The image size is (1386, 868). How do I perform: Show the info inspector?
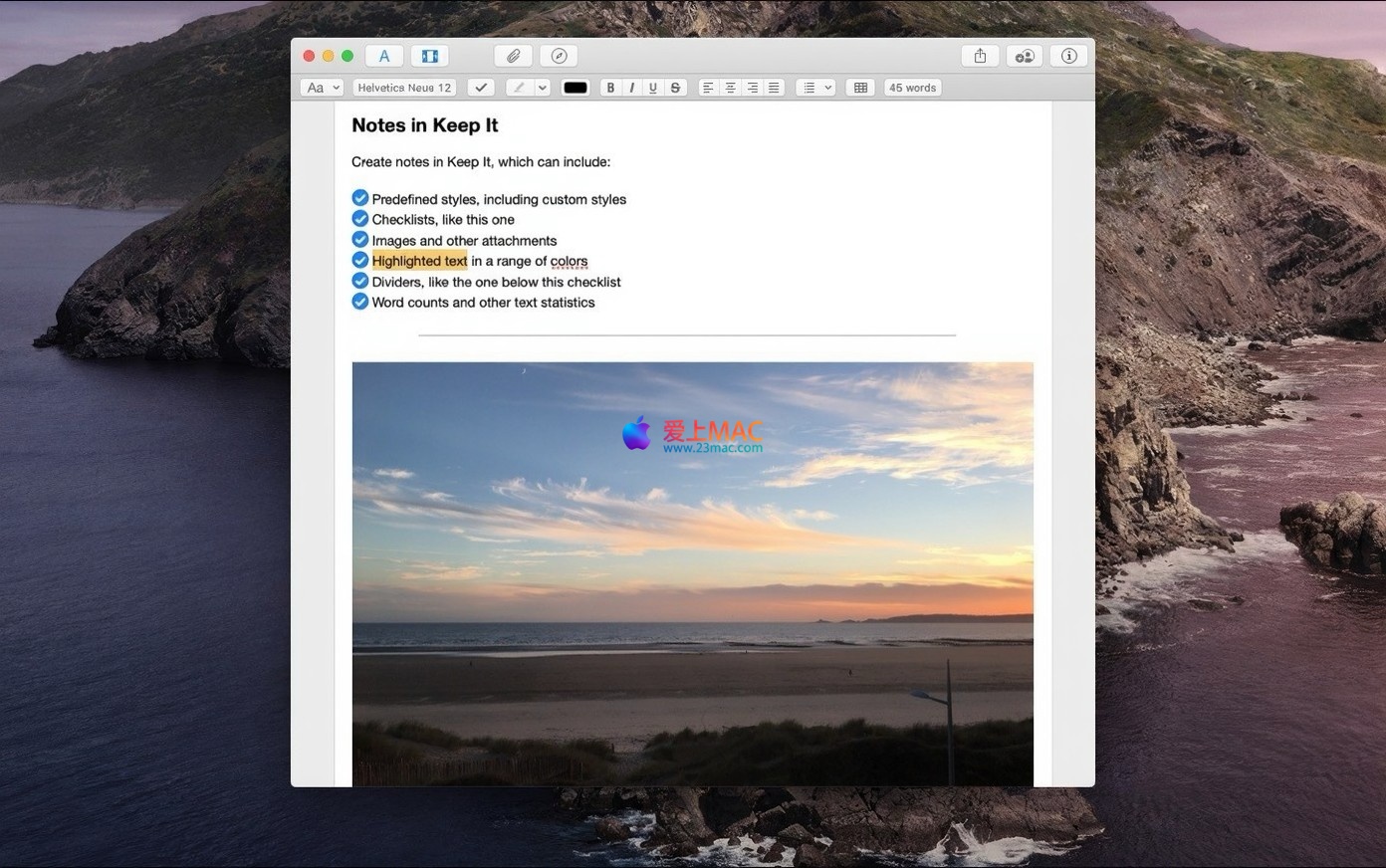pos(1068,57)
